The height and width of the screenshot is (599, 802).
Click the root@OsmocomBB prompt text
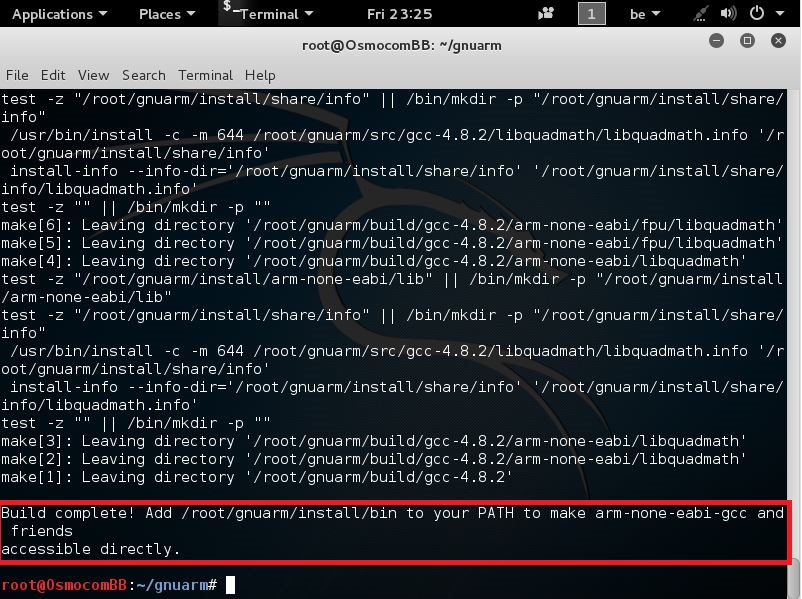(x=64, y=585)
